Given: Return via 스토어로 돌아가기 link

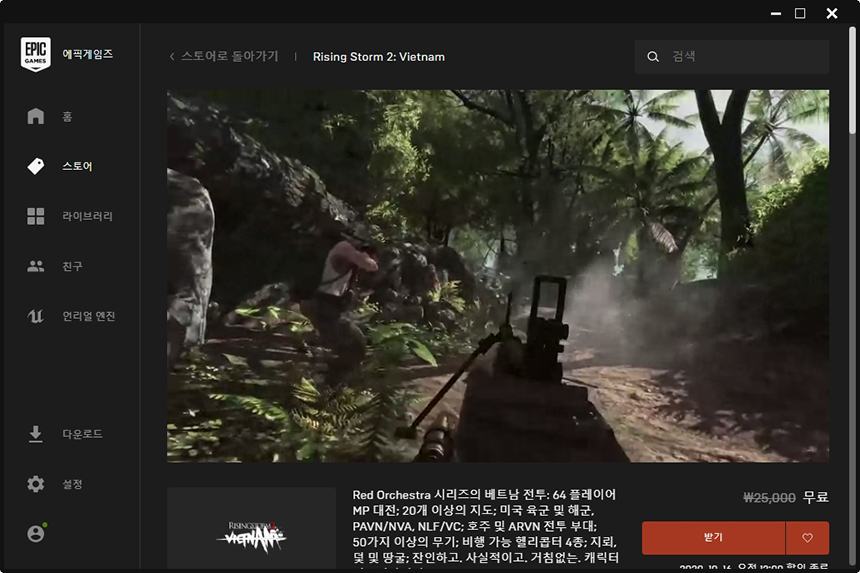Looking at the screenshot, I should pyautogui.click(x=230, y=56).
